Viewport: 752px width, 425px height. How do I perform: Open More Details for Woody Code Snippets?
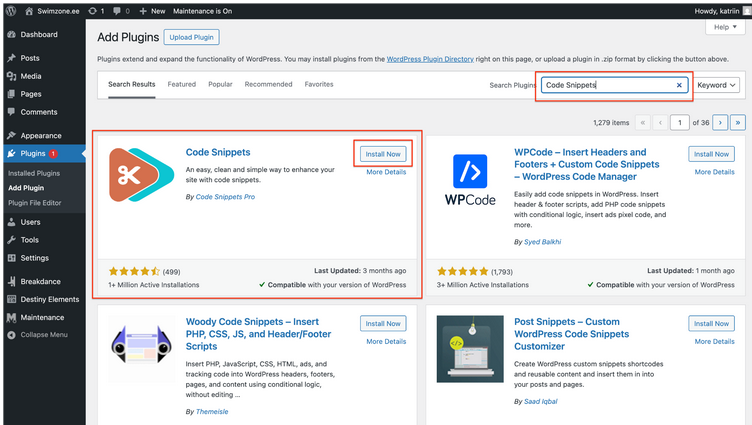(x=386, y=342)
